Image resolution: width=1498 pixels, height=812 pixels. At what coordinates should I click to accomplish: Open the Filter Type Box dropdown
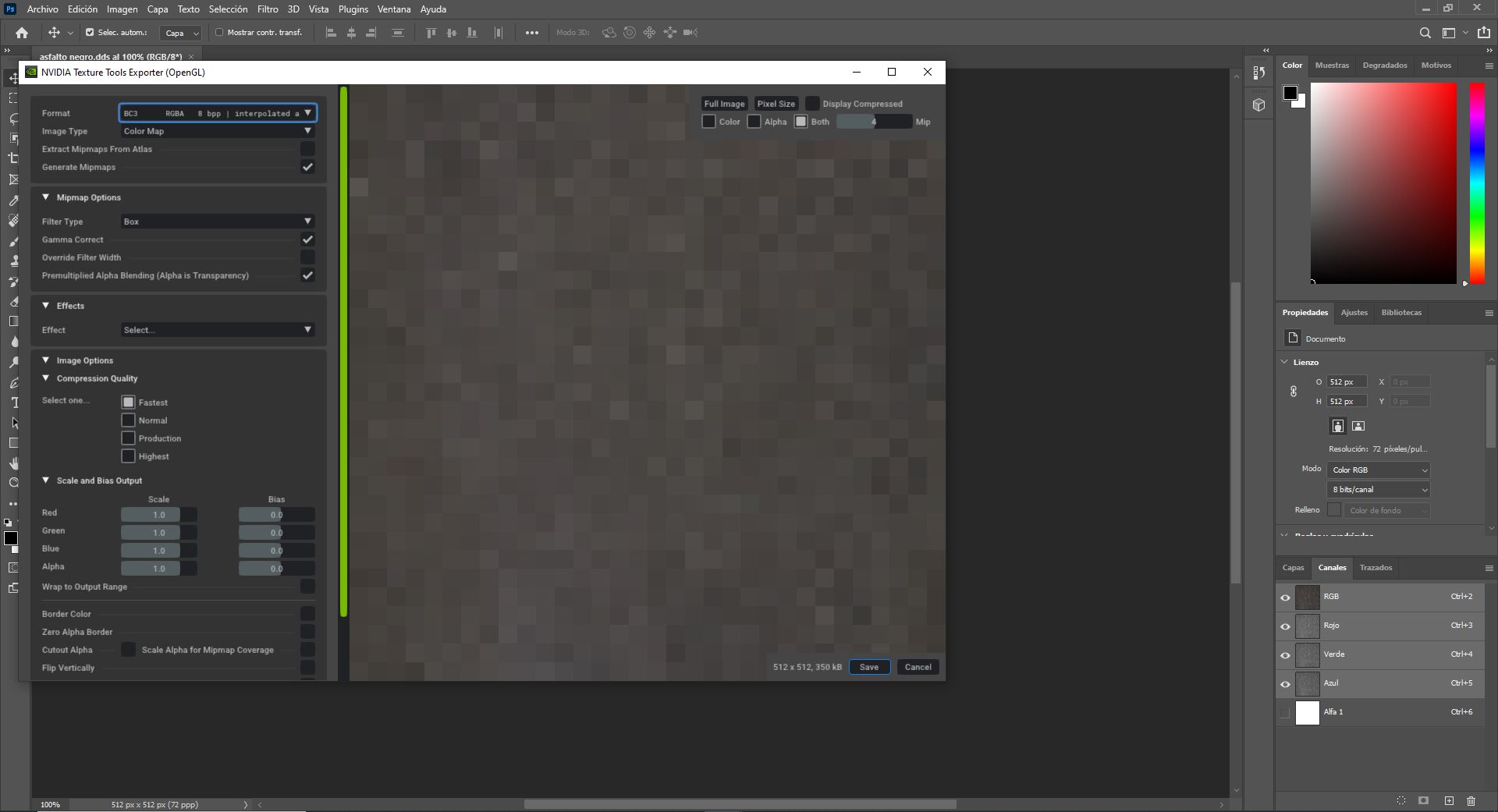click(218, 222)
